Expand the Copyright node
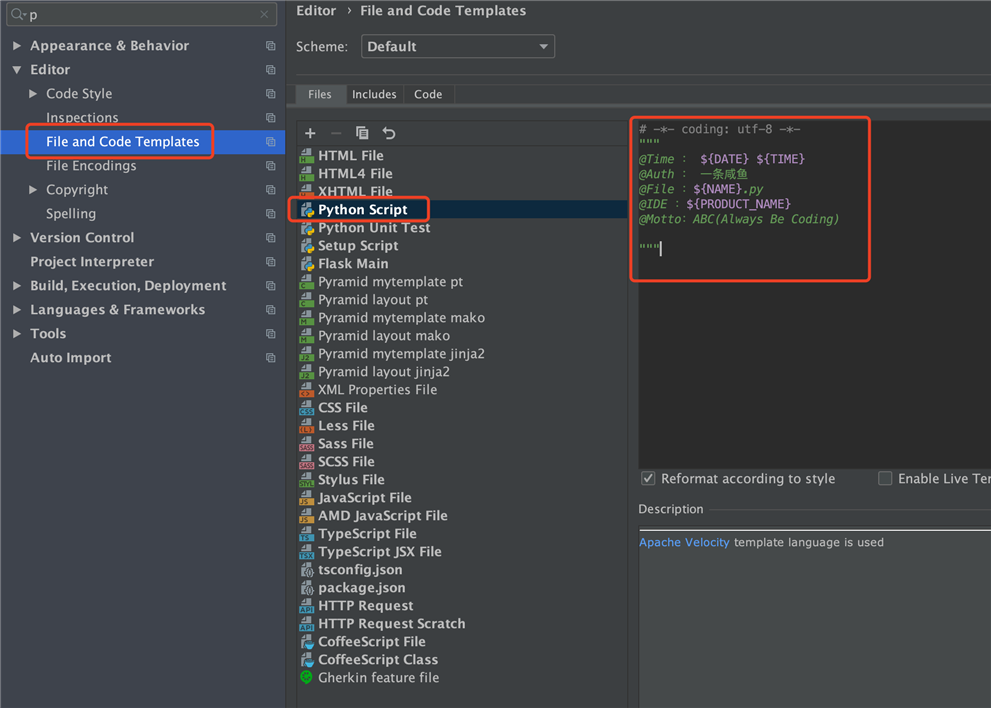Image resolution: width=991 pixels, height=708 pixels. (x=33, y=190)
